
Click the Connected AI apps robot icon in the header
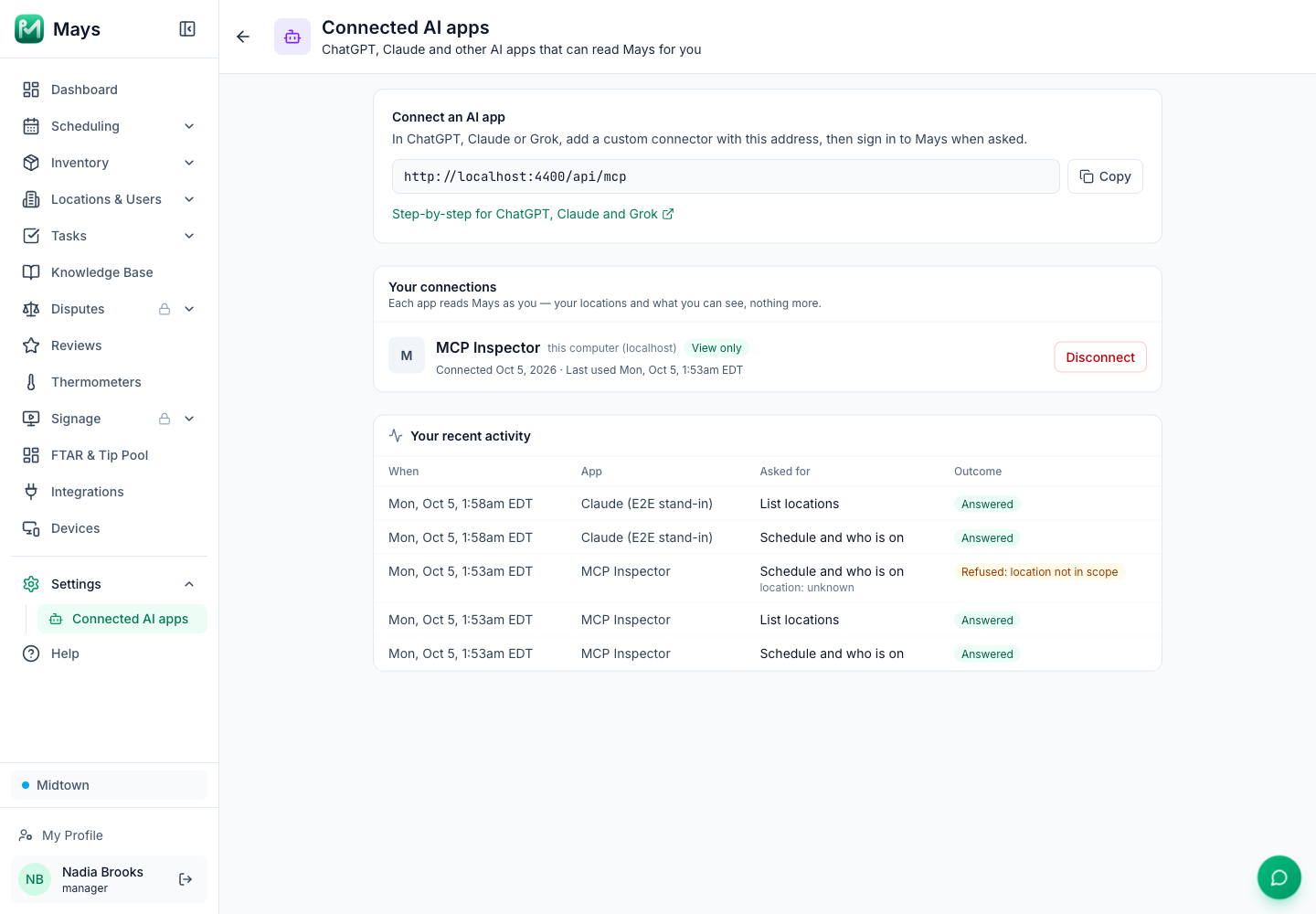point(292,37)
